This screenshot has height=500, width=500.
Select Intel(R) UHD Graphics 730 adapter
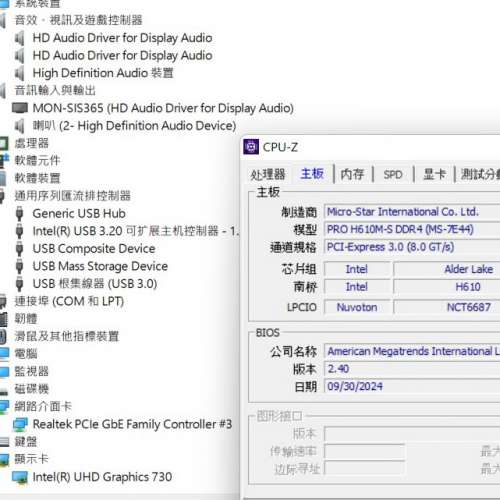click(102, 477)
